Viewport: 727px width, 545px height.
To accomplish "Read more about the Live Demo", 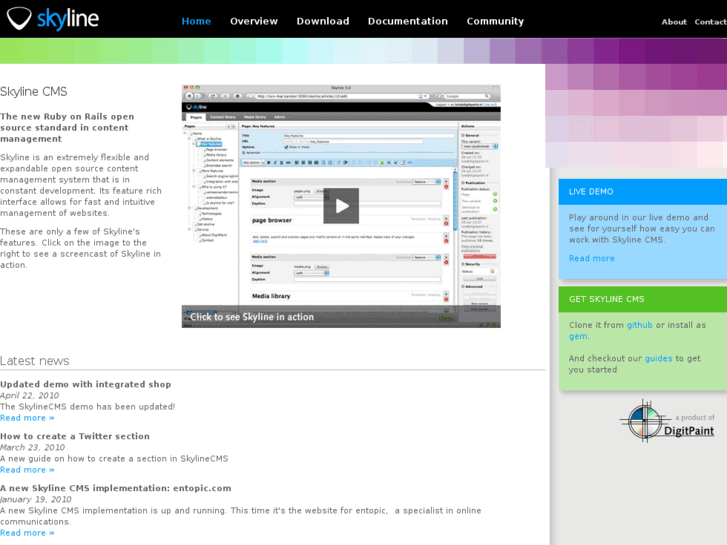I will (x=592, y=258).
